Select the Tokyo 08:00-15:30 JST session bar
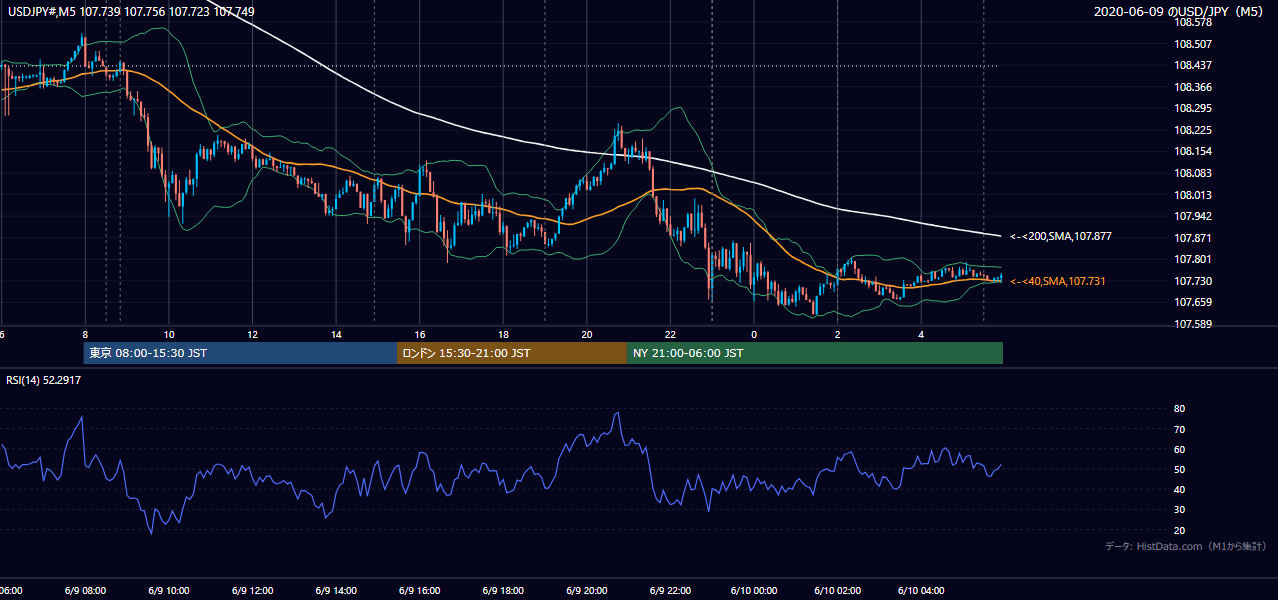This screenshot has height=600, width=1278. pos(240,353)
